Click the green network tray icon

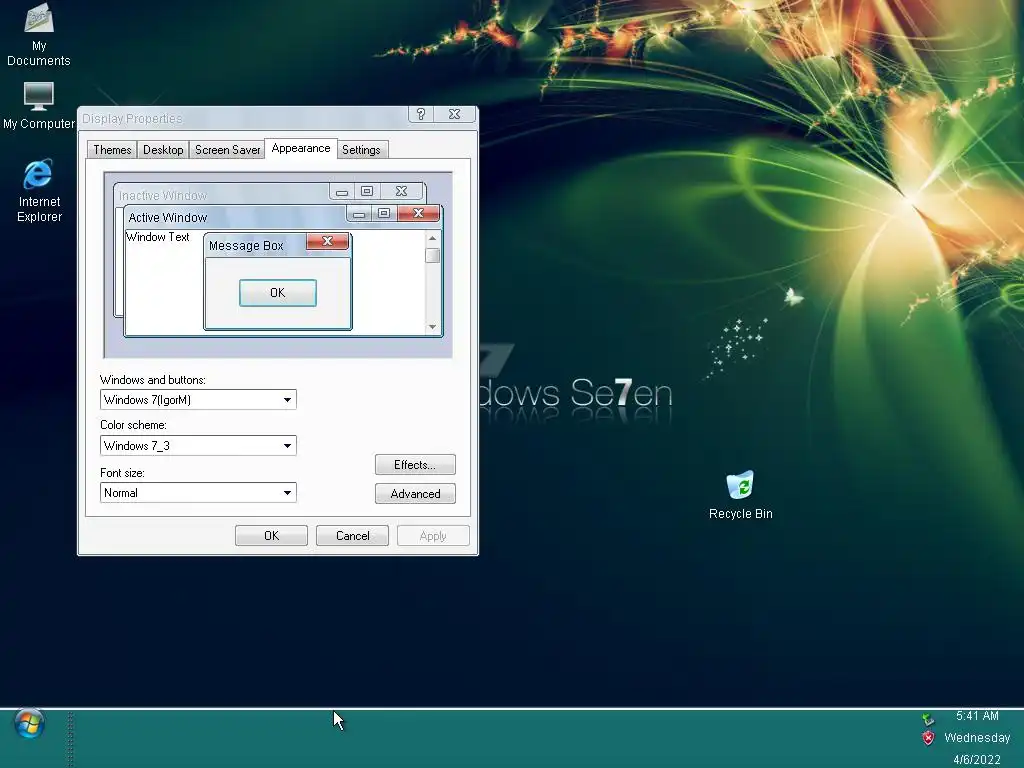click(928, 719)
